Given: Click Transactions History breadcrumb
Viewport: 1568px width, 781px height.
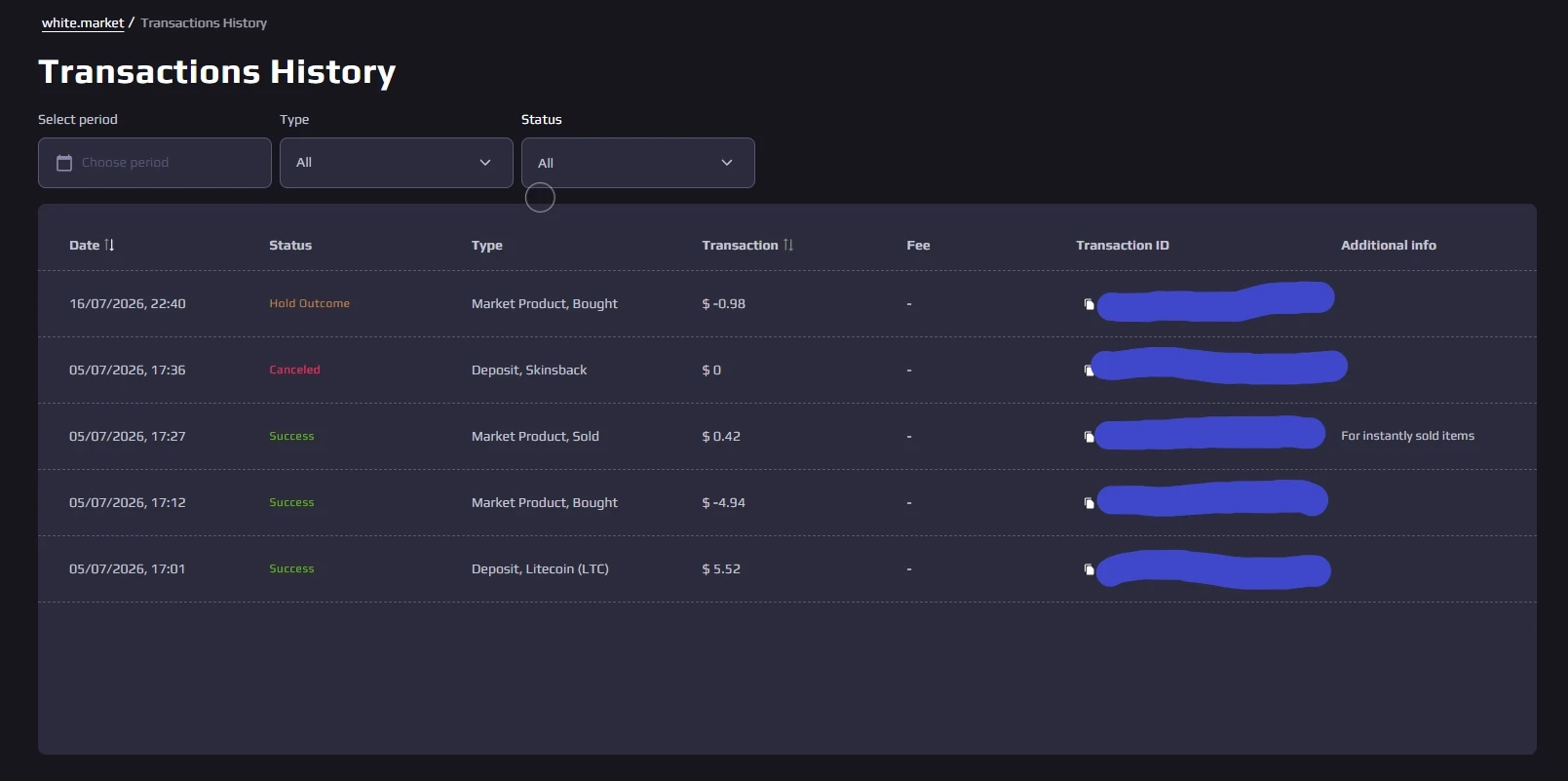Looking at the screenshot, I should pyautogui.click(x=204, y=22).
